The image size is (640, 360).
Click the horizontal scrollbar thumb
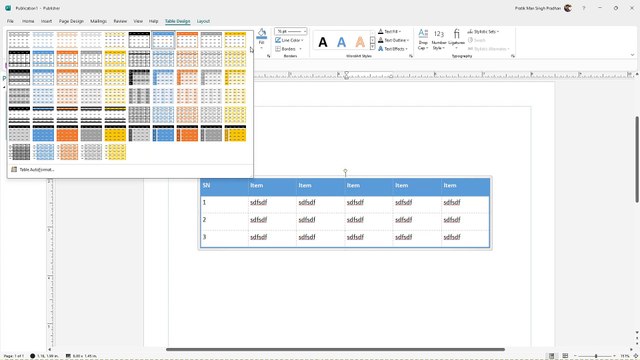pos(335,349)
